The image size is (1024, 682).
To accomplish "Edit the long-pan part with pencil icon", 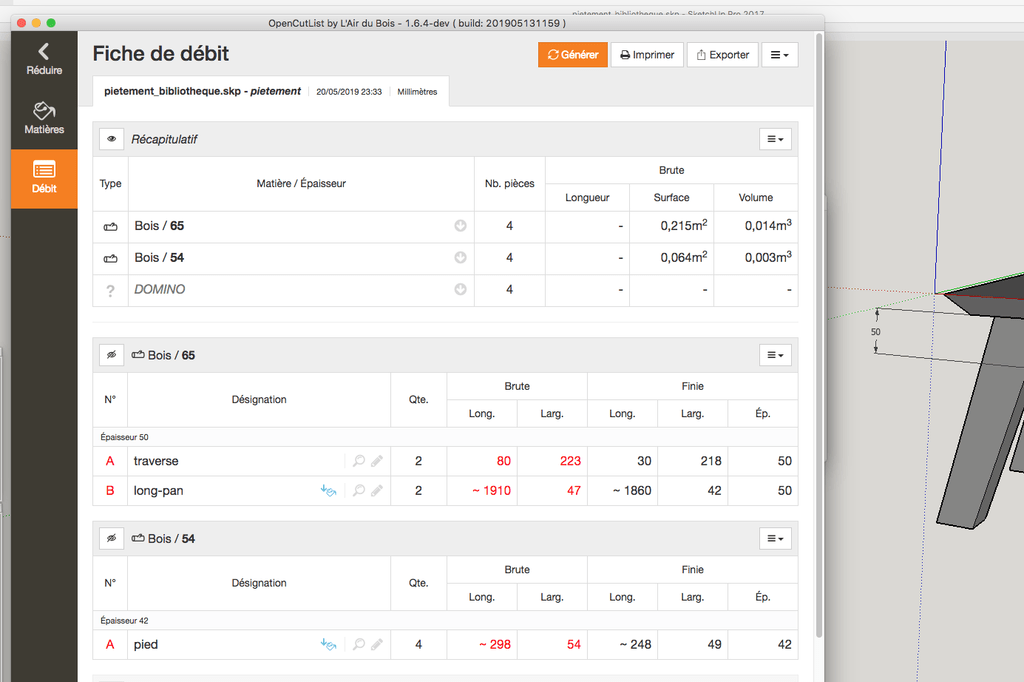I will coord(377,491).
